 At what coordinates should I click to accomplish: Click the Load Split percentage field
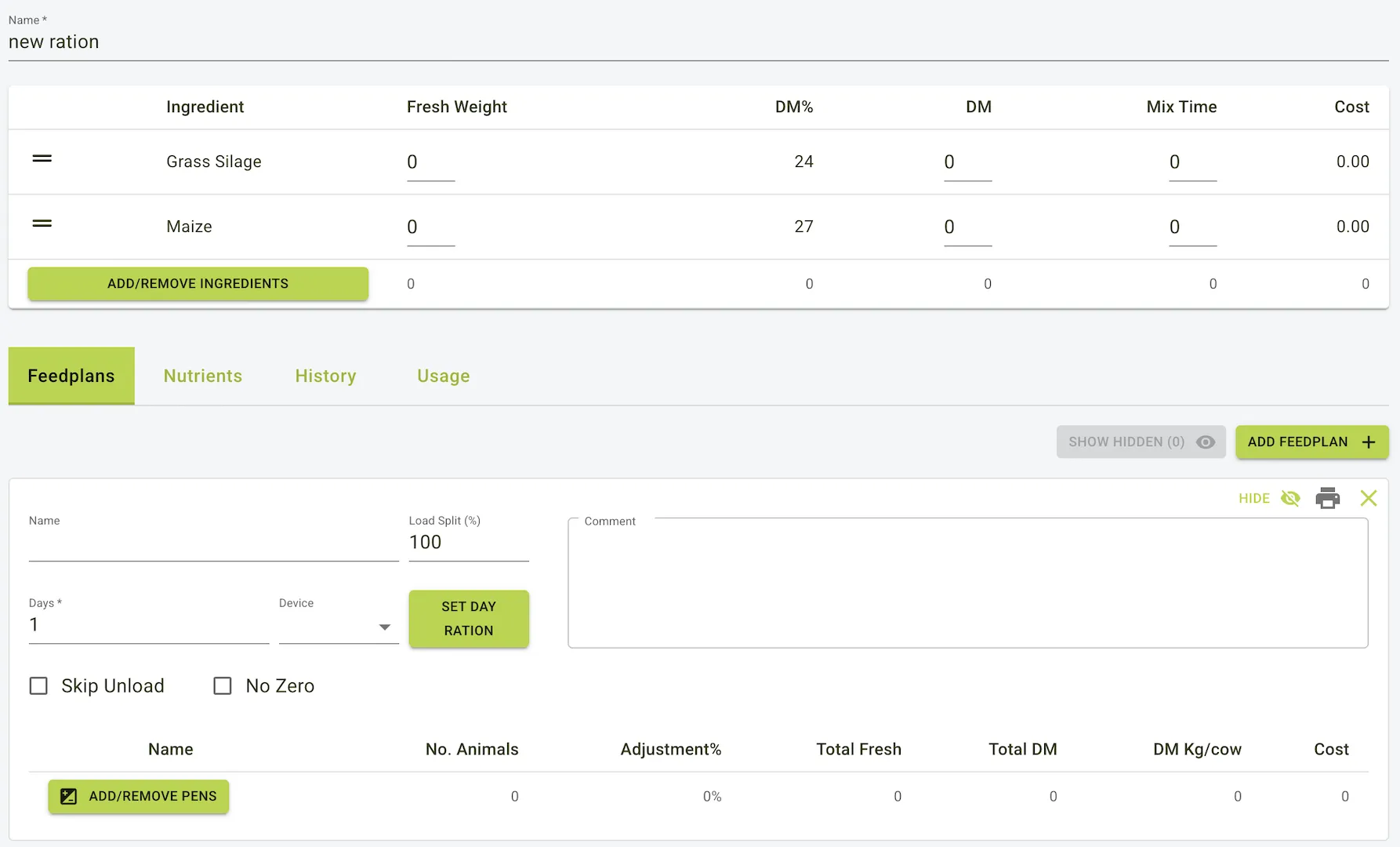click(x=467, y=542)
